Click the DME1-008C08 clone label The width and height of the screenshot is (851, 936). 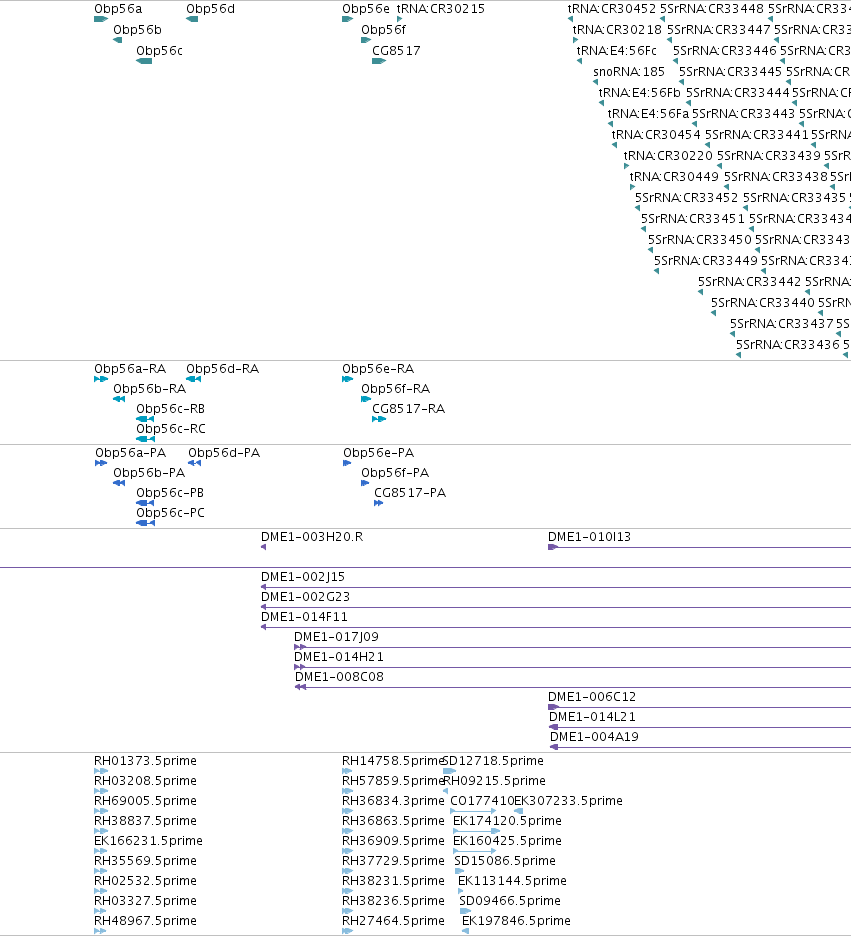tap(340, 677)
